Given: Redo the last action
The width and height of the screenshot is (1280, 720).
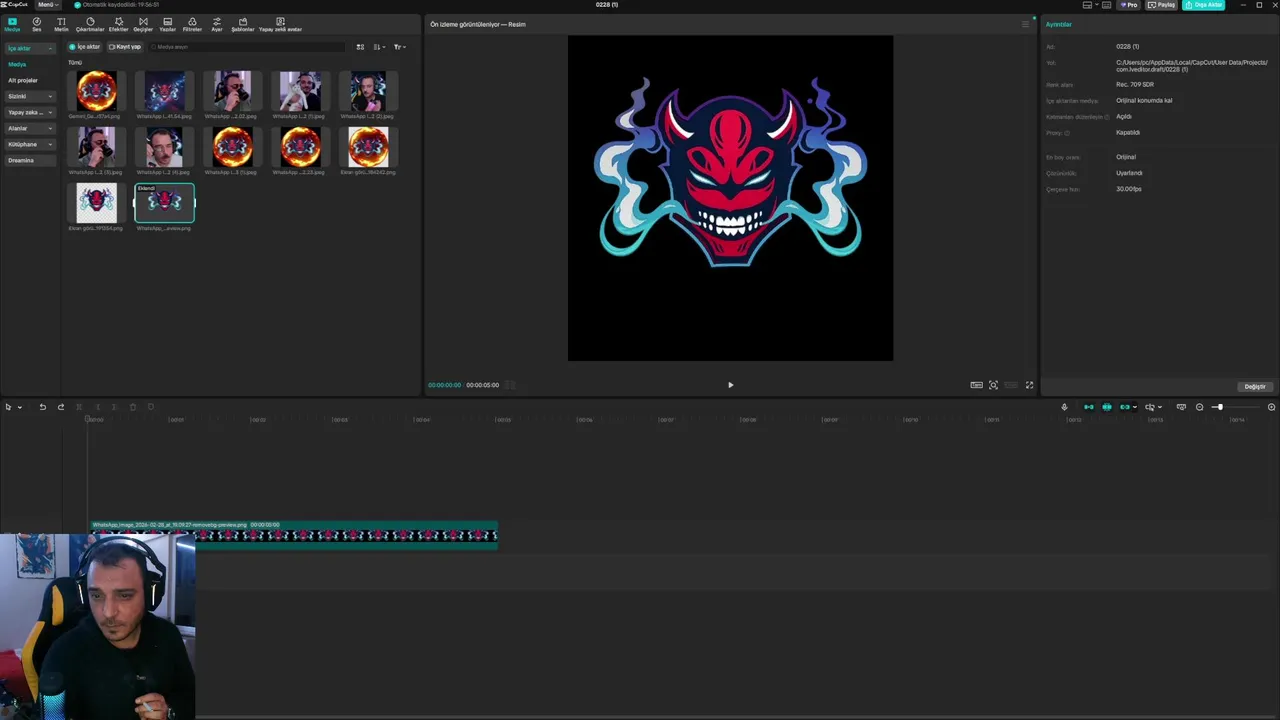Looking at the screenshot, I should click(60, 407).
